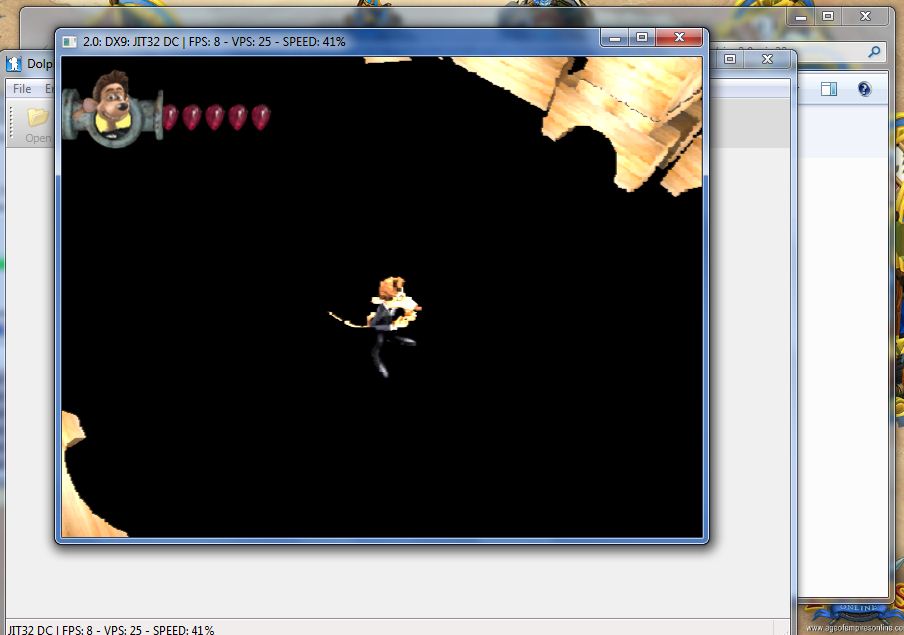Click the "2.0: DX9: JIT32 DC" title of the game window
Screen dimensions: 904x635
[131, 42]
